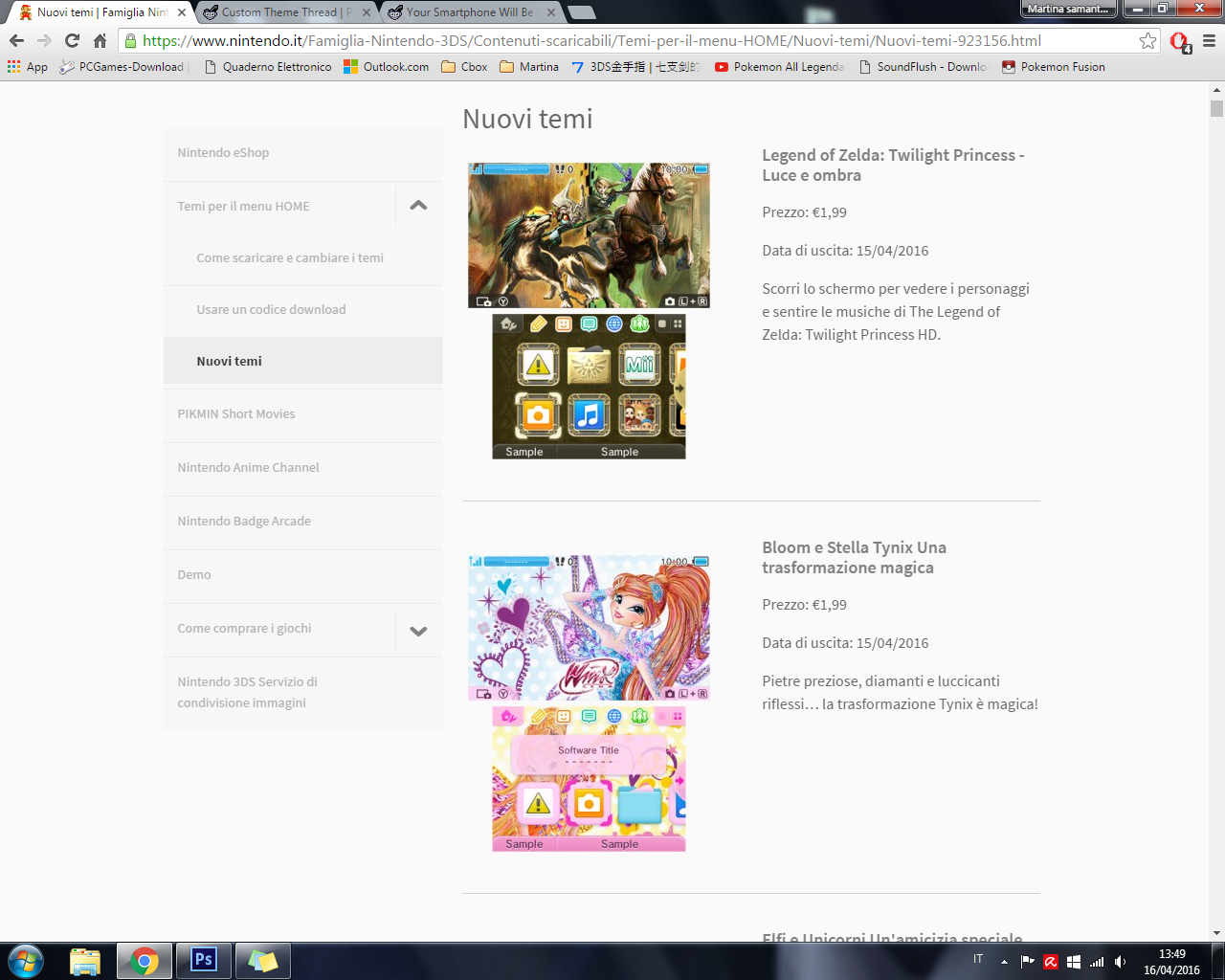Click the Chrome icon in the taskbar

coord(145,961)
